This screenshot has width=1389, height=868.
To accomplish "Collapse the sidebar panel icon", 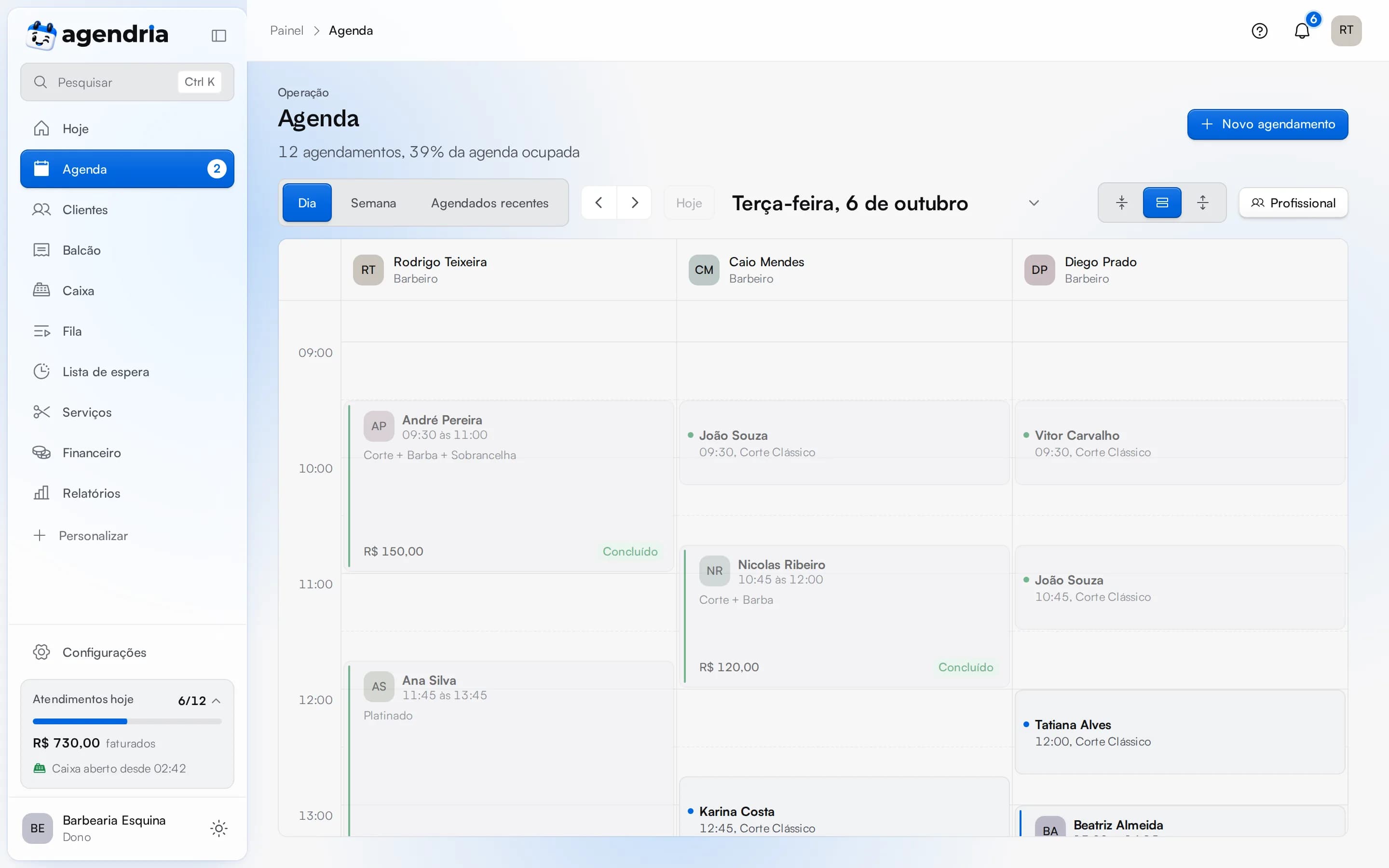I will coord(218,36).
